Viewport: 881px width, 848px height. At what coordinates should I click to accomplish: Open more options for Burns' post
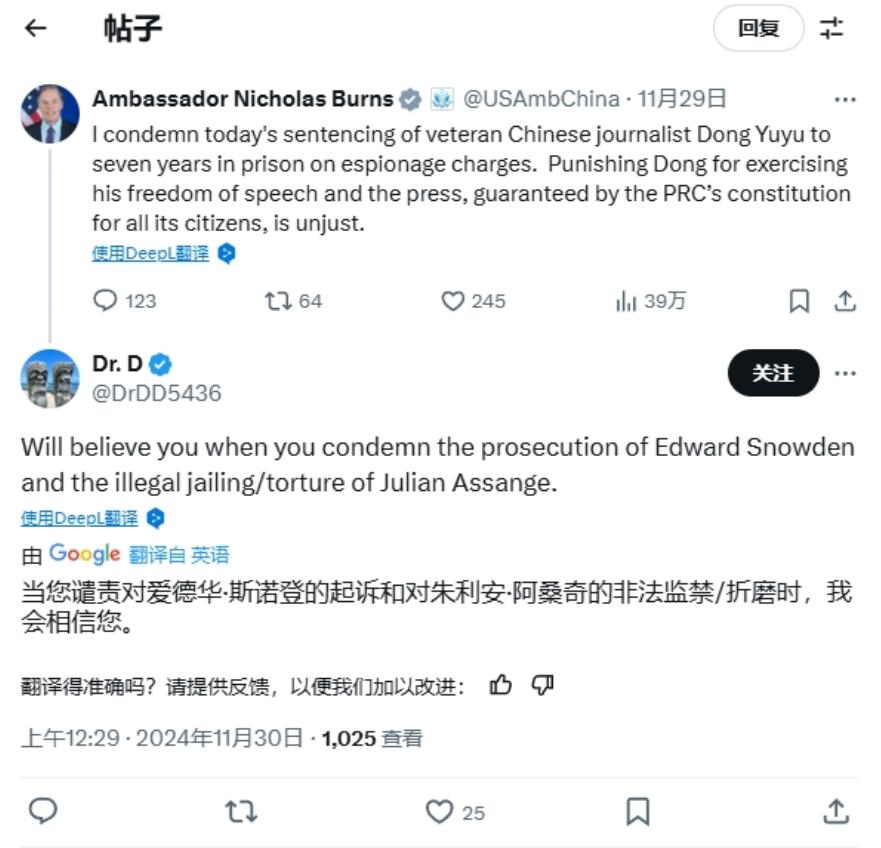coord(844,100)
